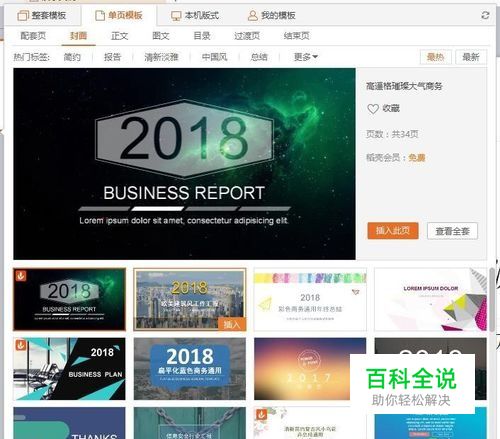Select the chain-locked door template thumbnail
The image size is (500, 439).
click(190, 423)
